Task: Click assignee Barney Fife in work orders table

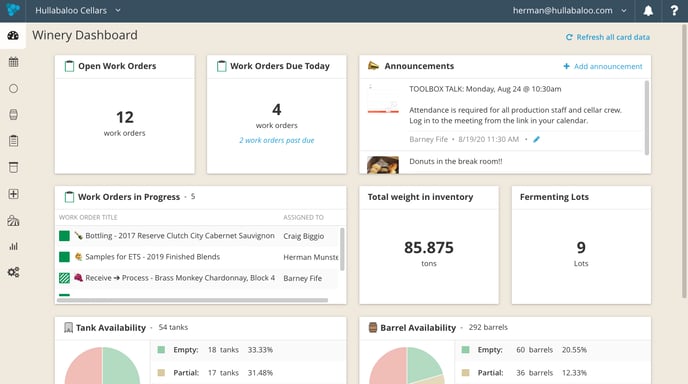Action: [x=303, y=278]
